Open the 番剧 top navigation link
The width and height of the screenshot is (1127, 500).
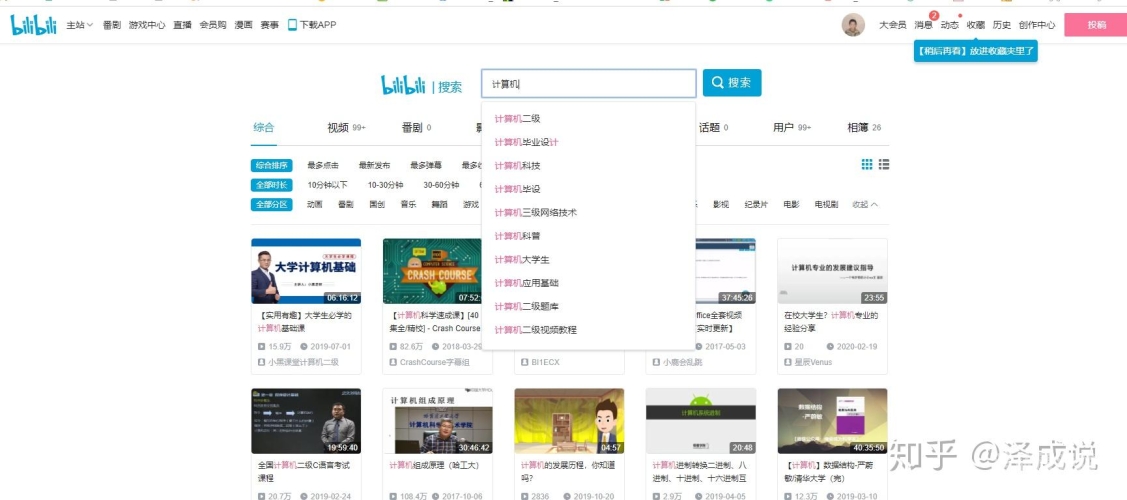pyautogui.click(x=111, y=25)
